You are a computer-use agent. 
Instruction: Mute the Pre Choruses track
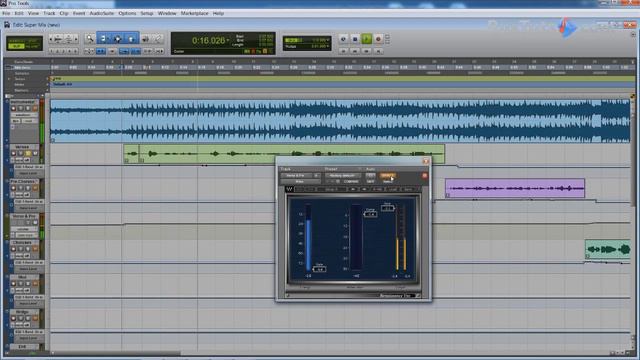coord(35,188)
